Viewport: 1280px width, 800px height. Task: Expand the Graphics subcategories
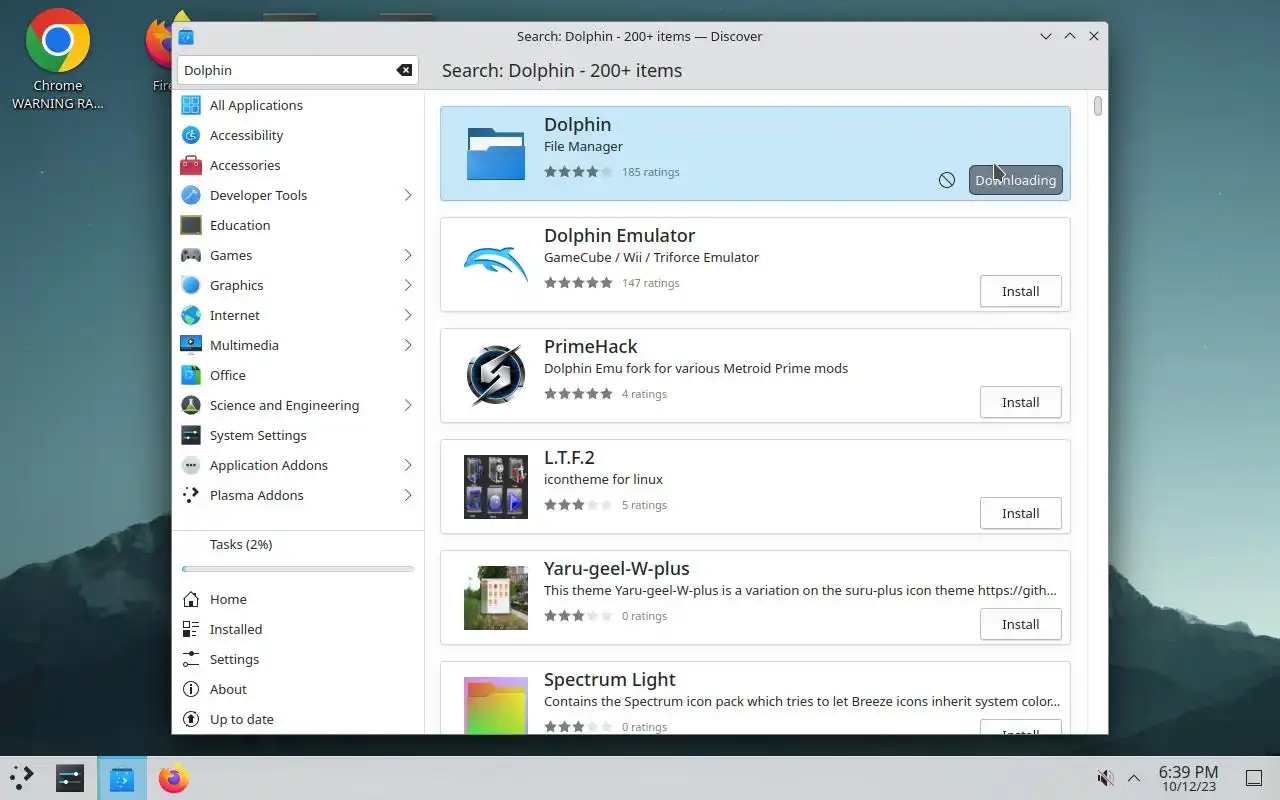coord(408,285)
